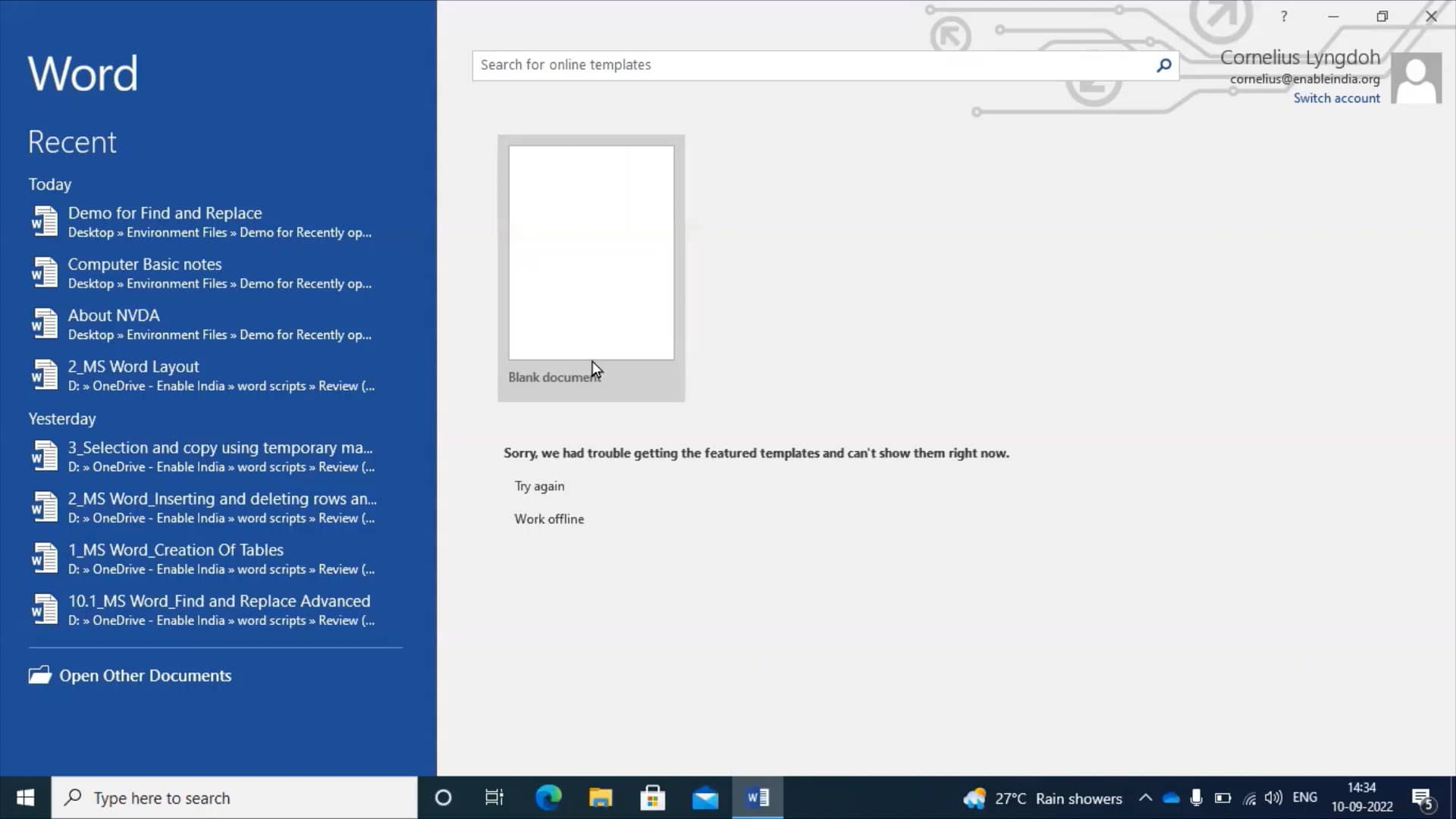Click the Switch account link
This screenshot has height=819, width=1456.
pos(1336,98)
